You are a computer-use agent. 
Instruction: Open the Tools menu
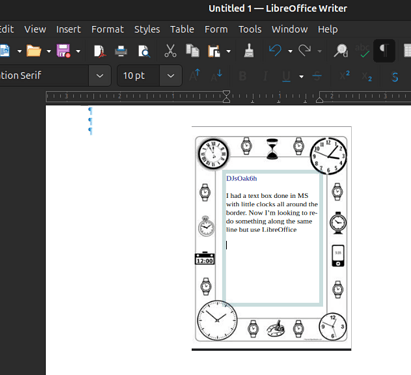coord(250,29)
